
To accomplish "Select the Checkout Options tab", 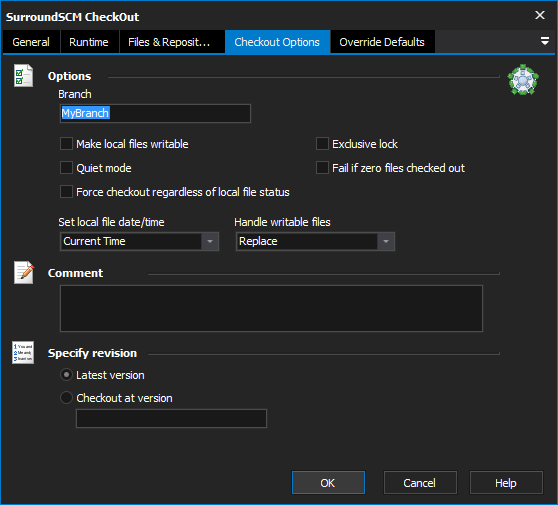I will coord(277,42).
